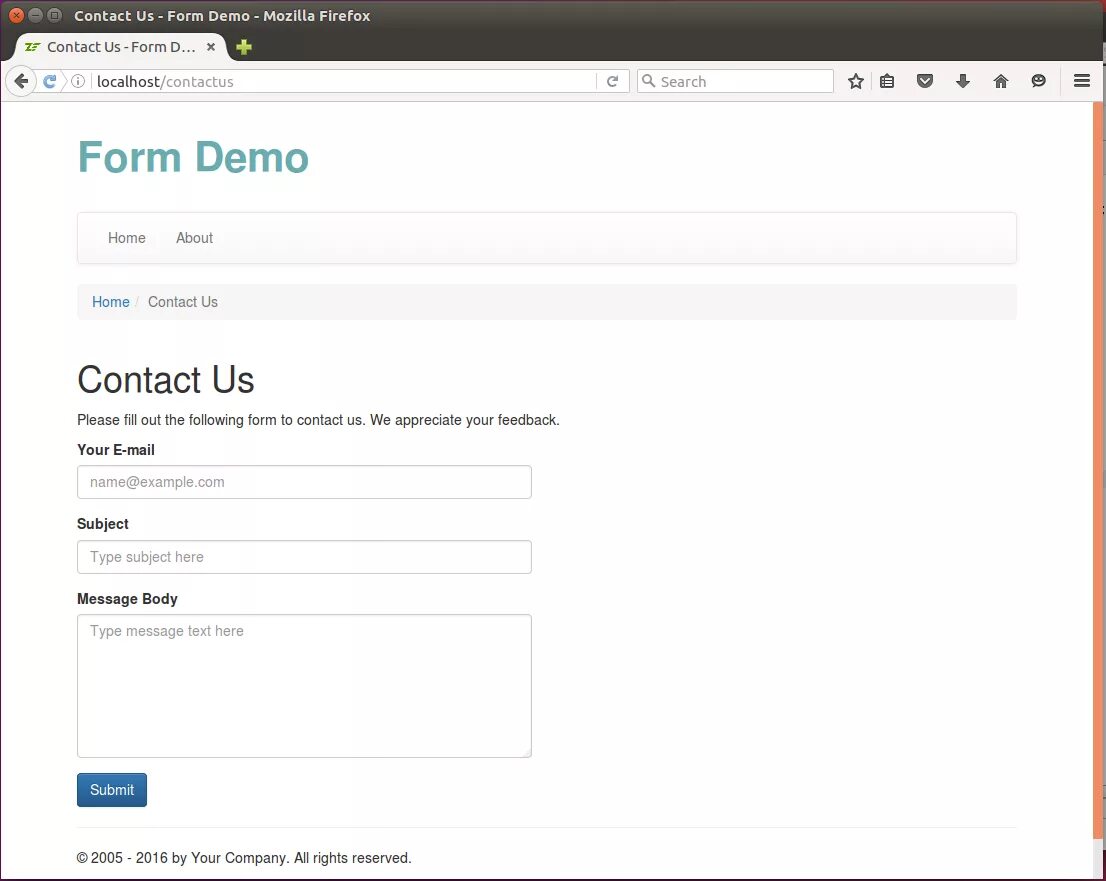
Task: Click the Your E-mail label
Action: (116, 450)
